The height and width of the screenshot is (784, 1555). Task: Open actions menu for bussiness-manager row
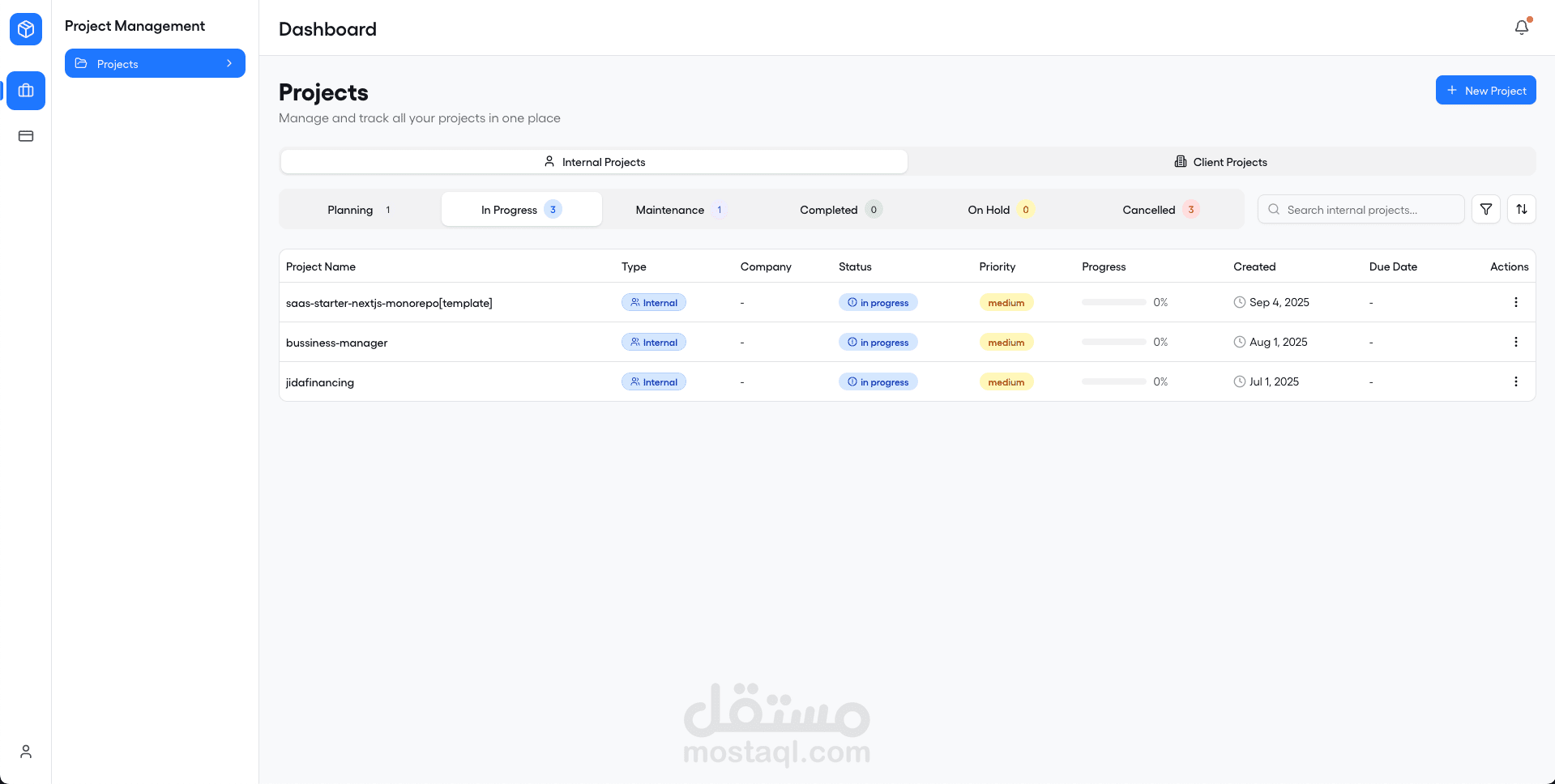(1516, 342)
